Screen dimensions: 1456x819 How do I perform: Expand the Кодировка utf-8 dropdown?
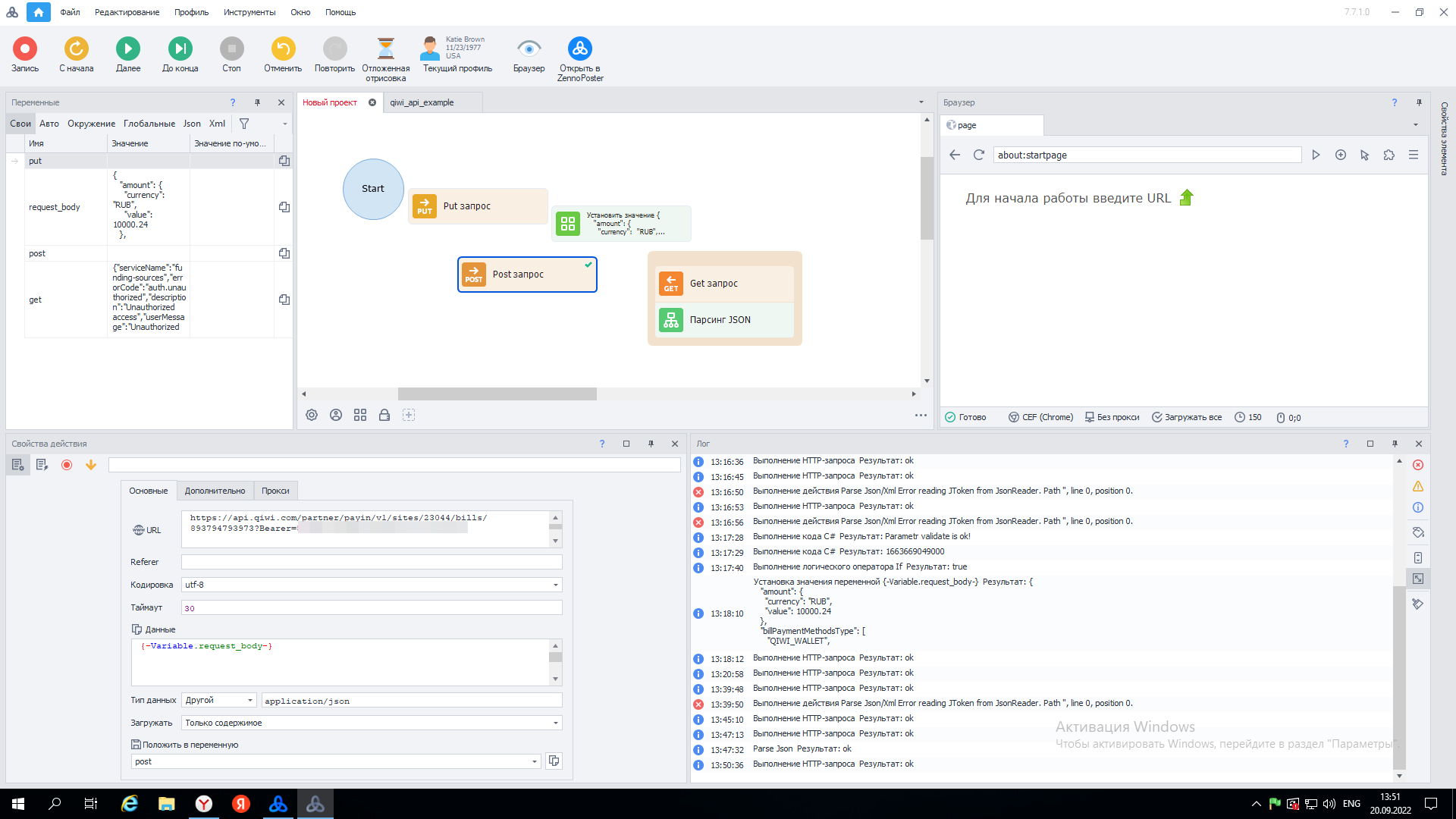pos(556,585)
